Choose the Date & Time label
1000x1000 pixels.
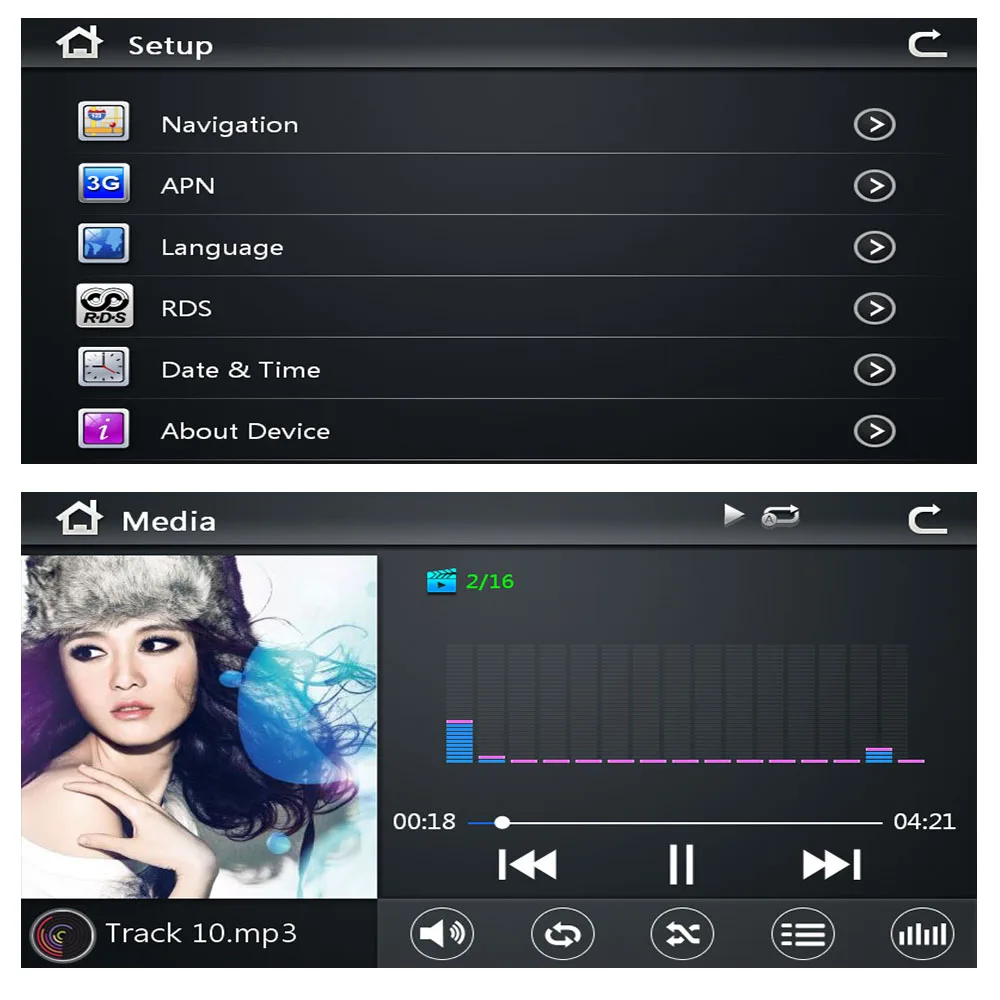click(240, 370)
